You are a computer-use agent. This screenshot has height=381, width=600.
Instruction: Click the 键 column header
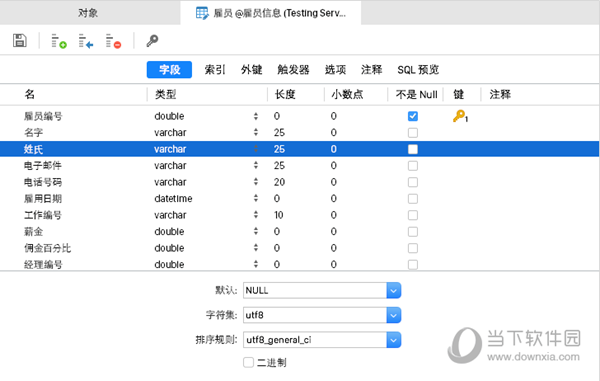point(459,94)
